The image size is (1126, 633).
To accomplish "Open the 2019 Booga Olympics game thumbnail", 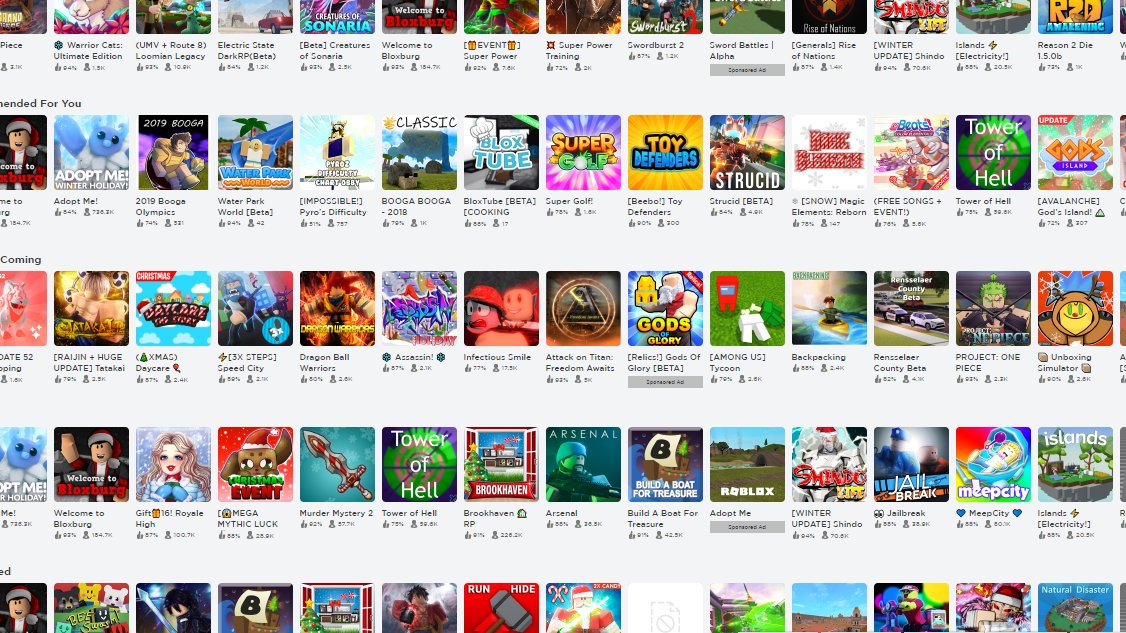I will [x=172, y=152].
